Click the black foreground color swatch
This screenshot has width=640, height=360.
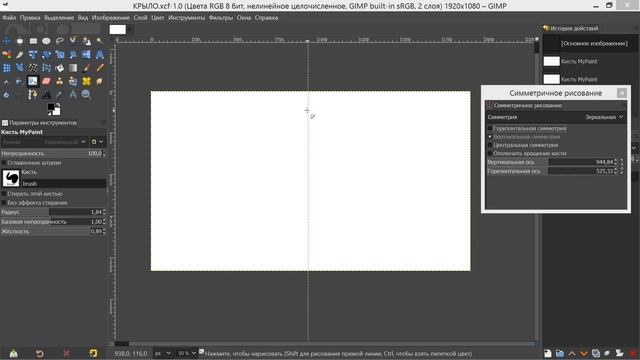[x=51, y=107]
